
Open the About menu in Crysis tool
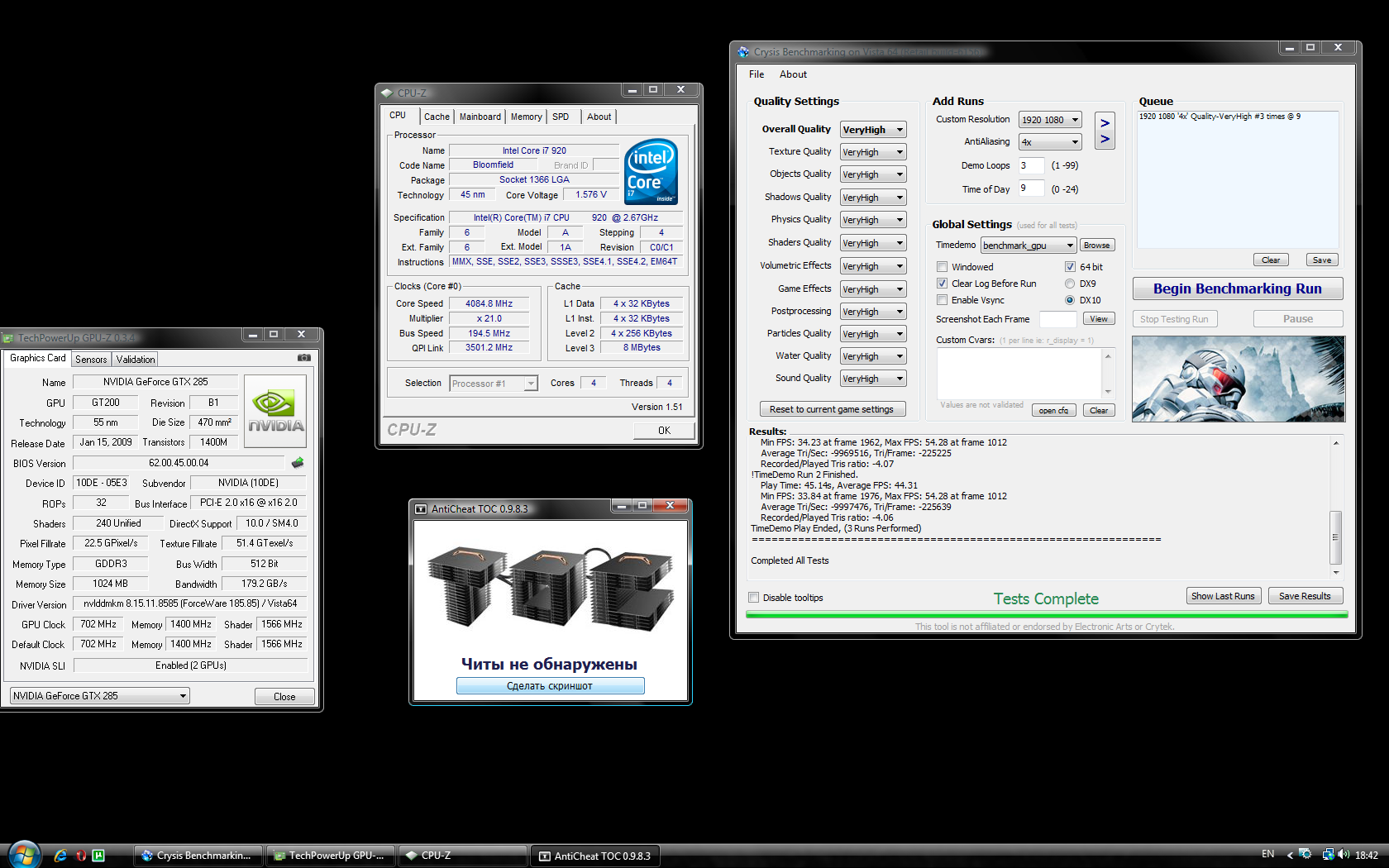pyautogui.click(x=793, y=74)
